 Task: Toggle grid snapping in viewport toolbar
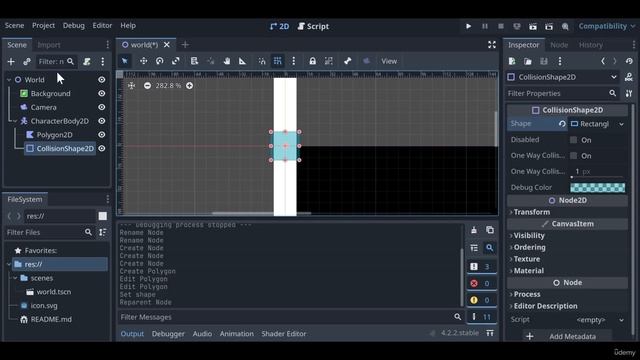278,61
